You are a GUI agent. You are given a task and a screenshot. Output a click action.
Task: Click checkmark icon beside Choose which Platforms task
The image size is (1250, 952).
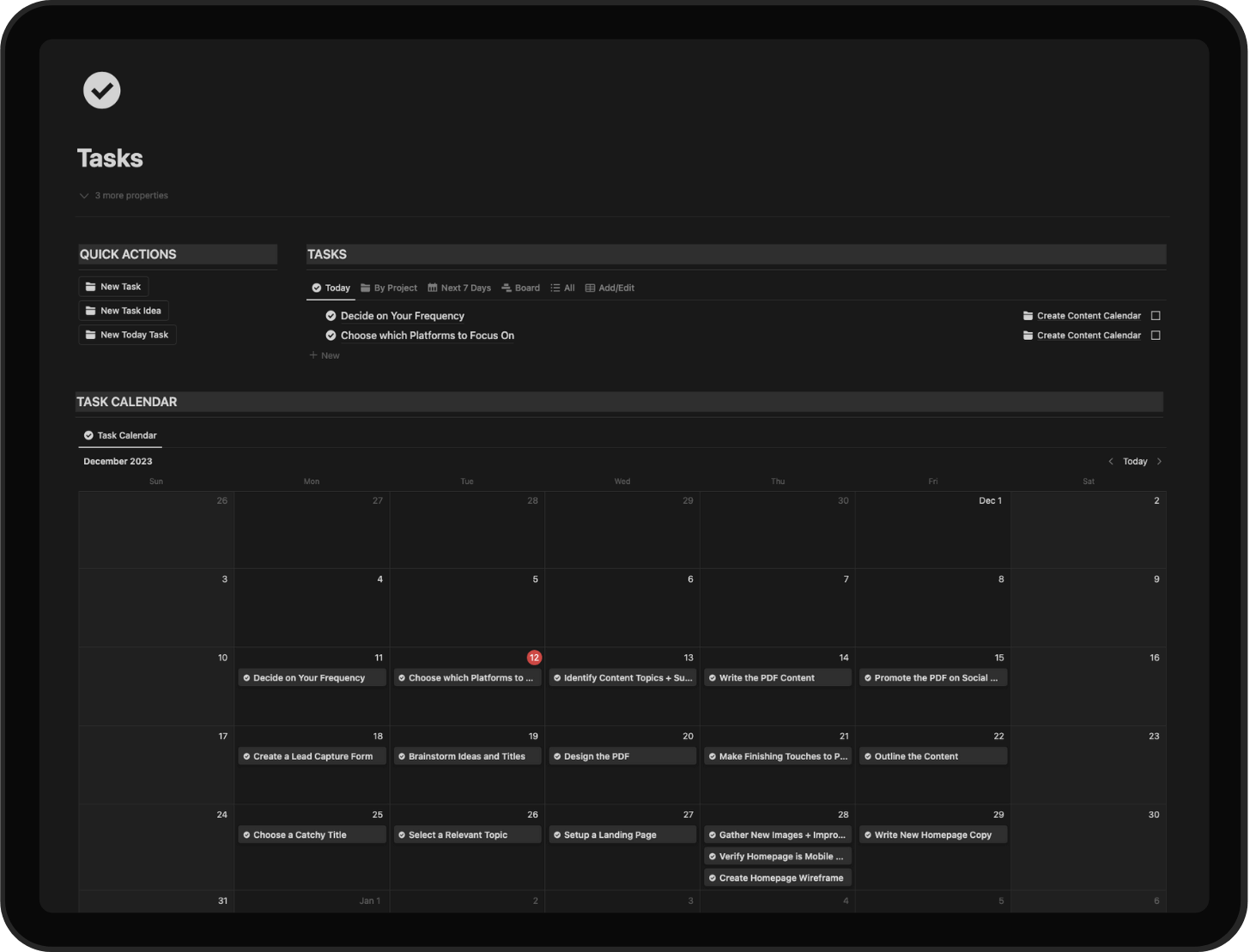click(331, 336)
